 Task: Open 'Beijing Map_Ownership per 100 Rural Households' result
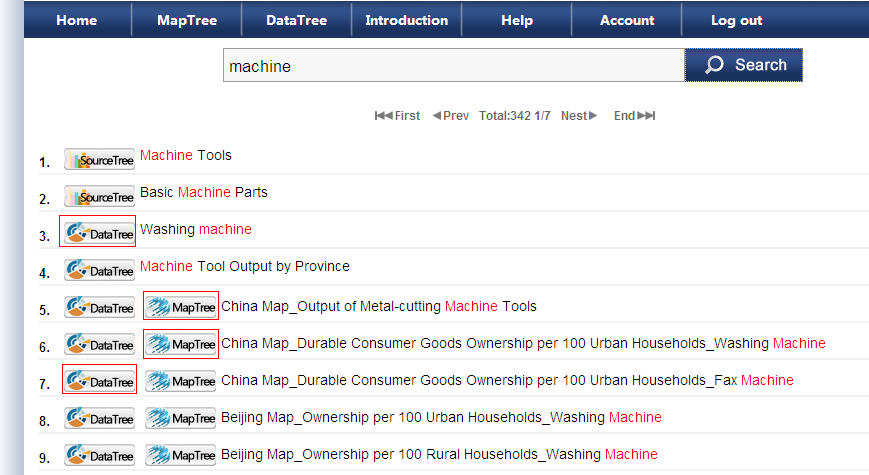[x=439, y=454]
